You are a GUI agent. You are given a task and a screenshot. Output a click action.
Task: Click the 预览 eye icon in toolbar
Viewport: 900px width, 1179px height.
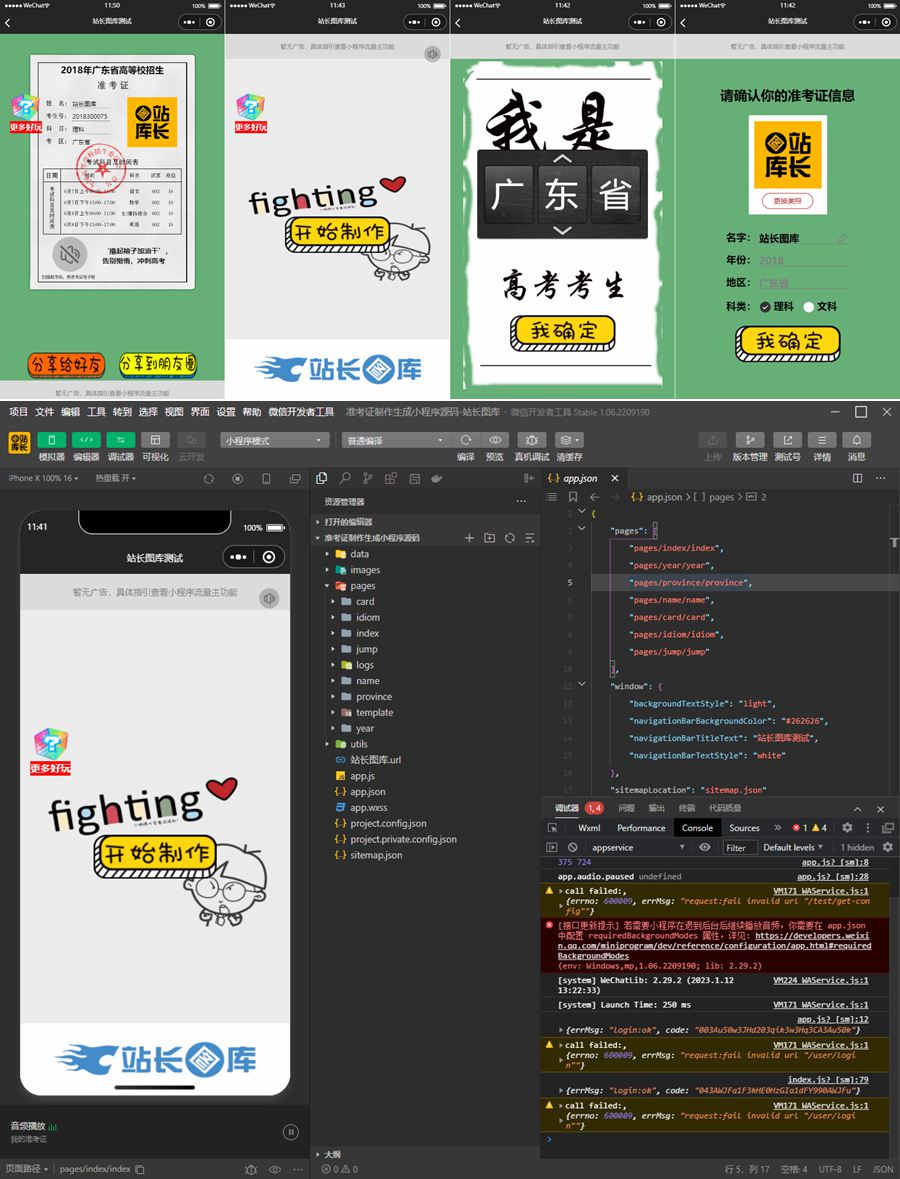494,440
